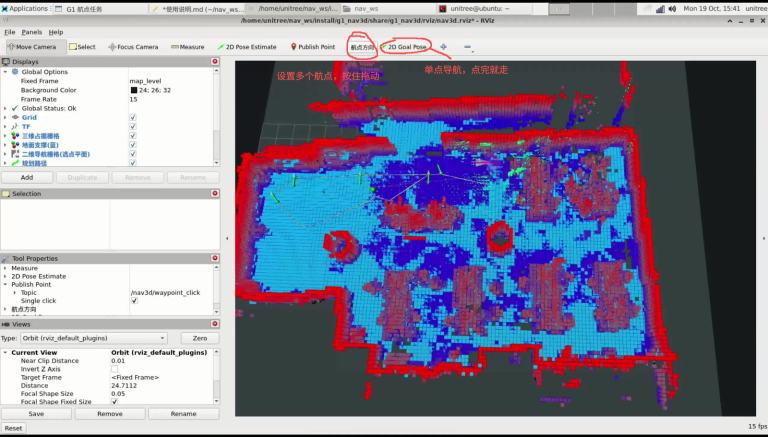This screenshot has width=768, height=437.
Task: Select the Publish Point tool
Action: tap(312, 47)
